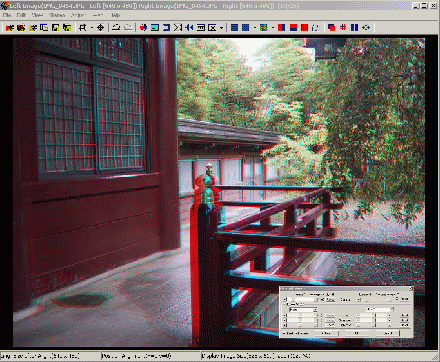Image resolution: width=440 pixels, height=362 pixels.
Task: Close the small adjustment dialog with its X
Action: tap(411, 289)
